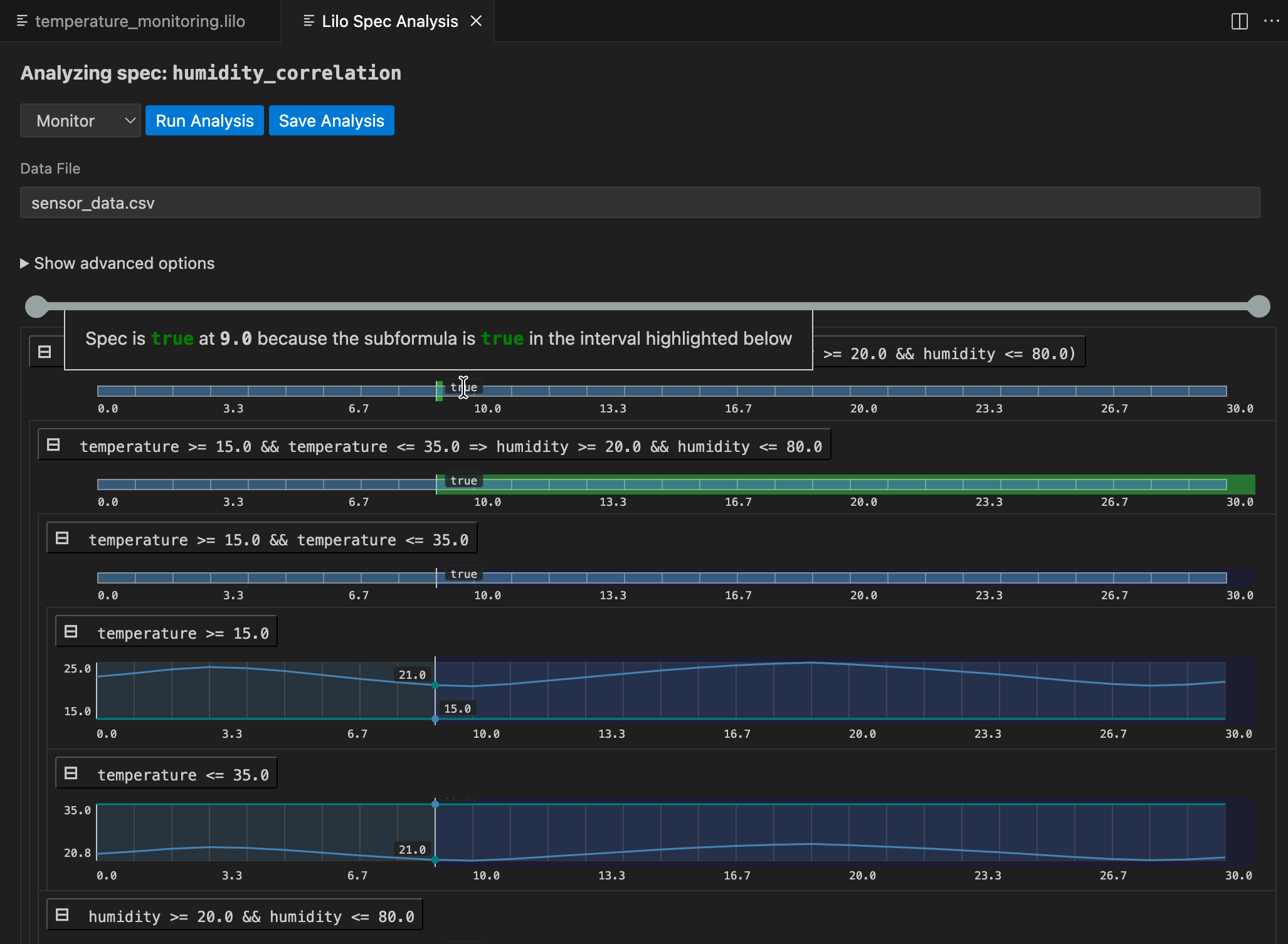Collapse the "temperature >= 15.0 && temperature <= 35.0" panel
1288x944 pixels.
63,538
